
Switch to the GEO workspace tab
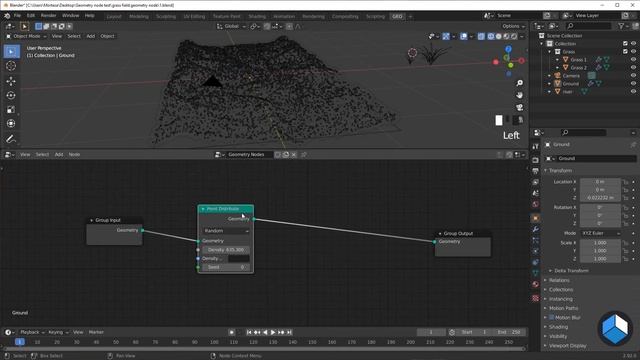click(x=397, y=17)
